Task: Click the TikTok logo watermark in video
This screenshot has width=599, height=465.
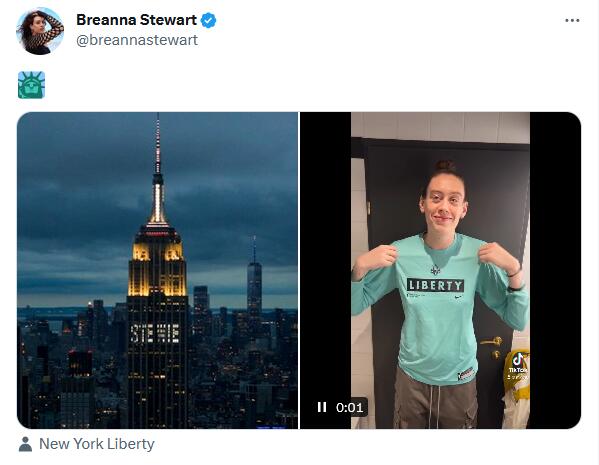Action: (518, 364)
